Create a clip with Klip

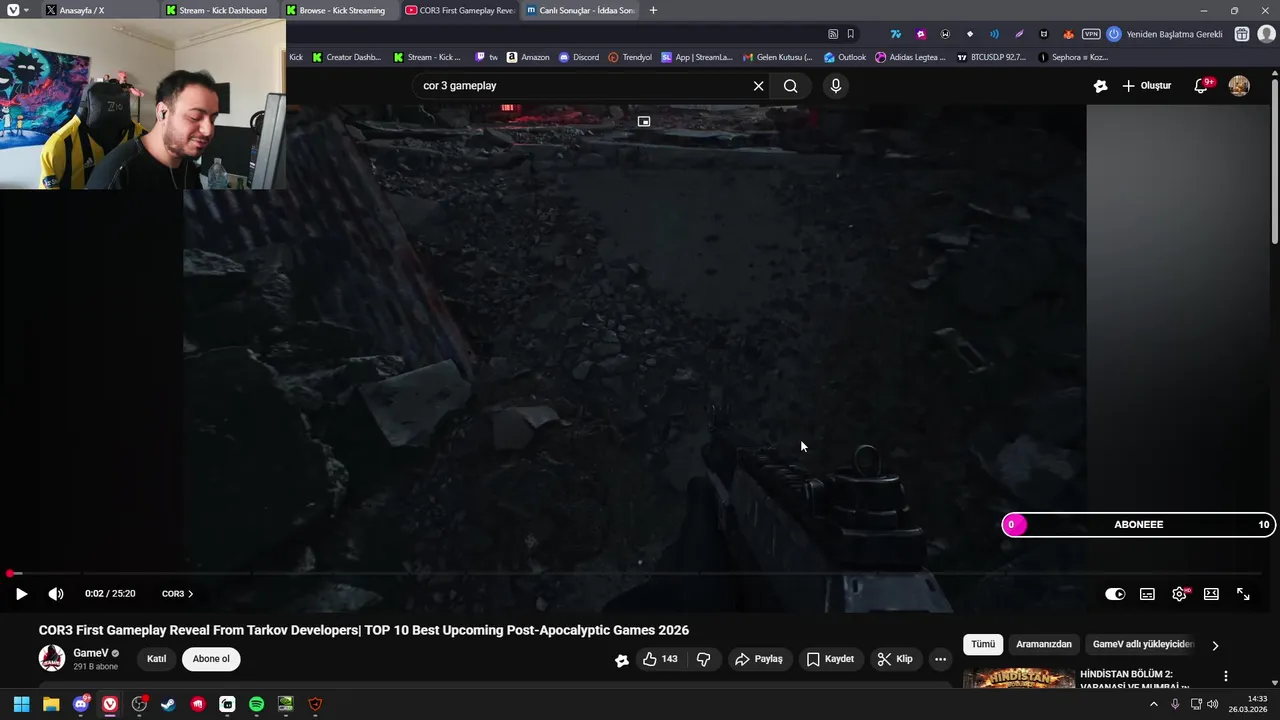895,659
